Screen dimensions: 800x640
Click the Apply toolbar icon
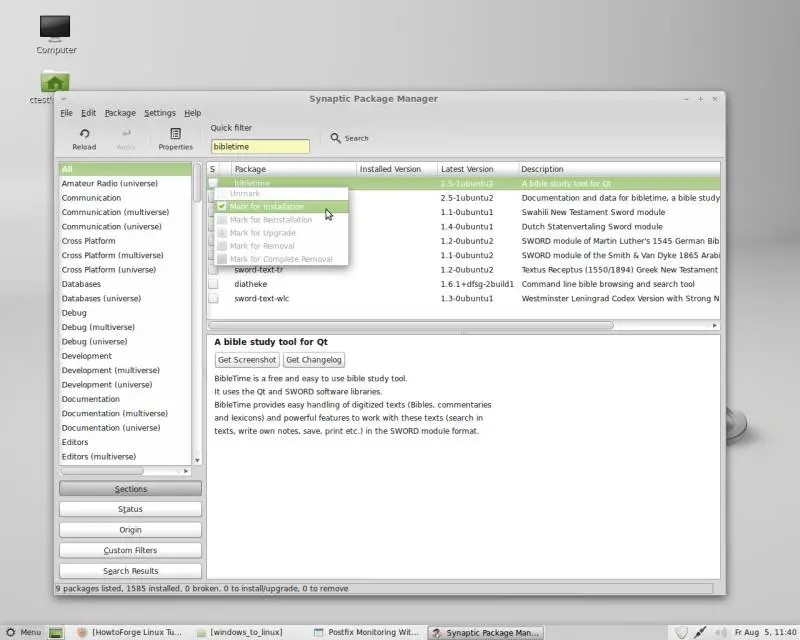(x=126, y=134)
